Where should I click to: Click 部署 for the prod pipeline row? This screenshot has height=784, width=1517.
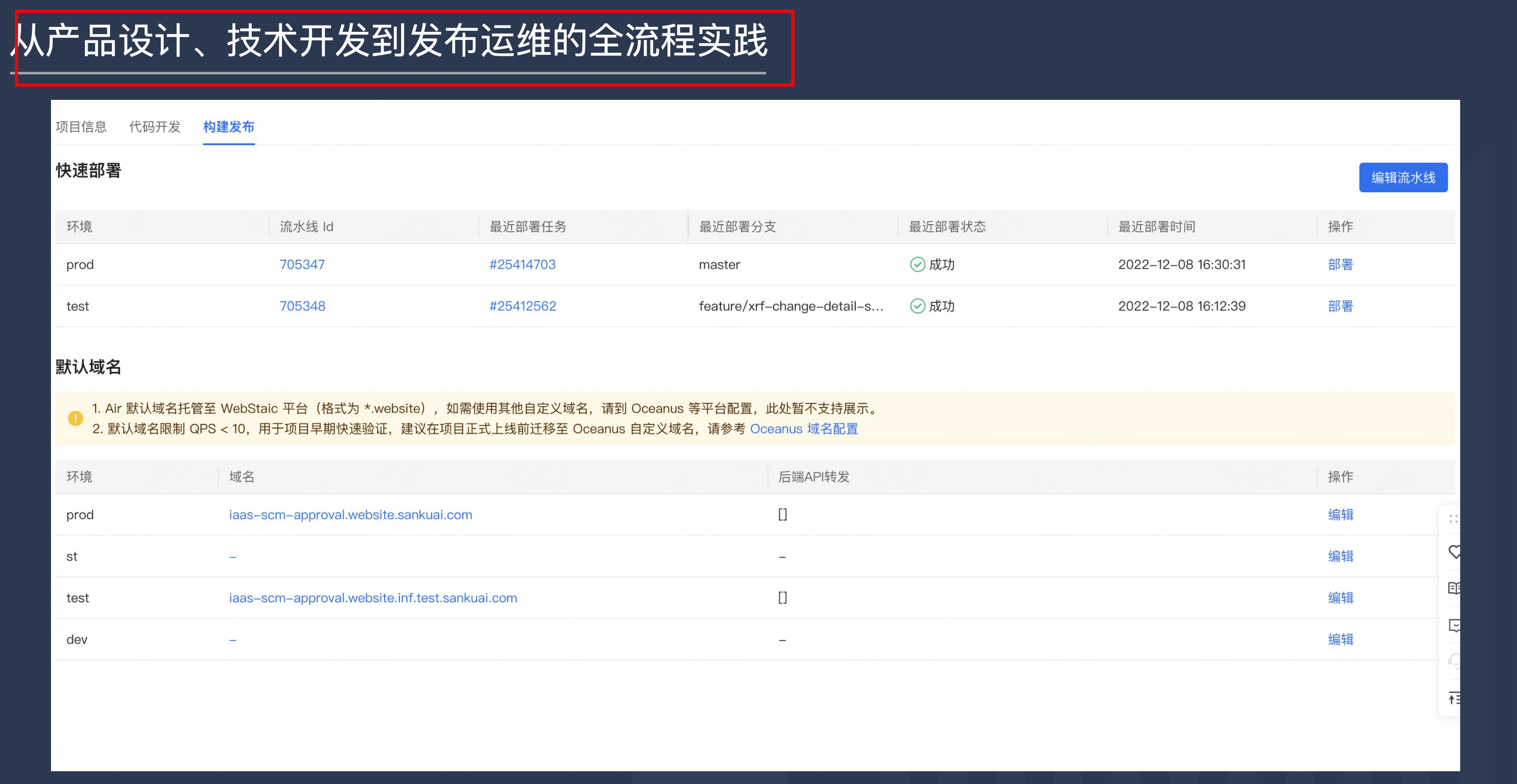tap(1340, 265)
